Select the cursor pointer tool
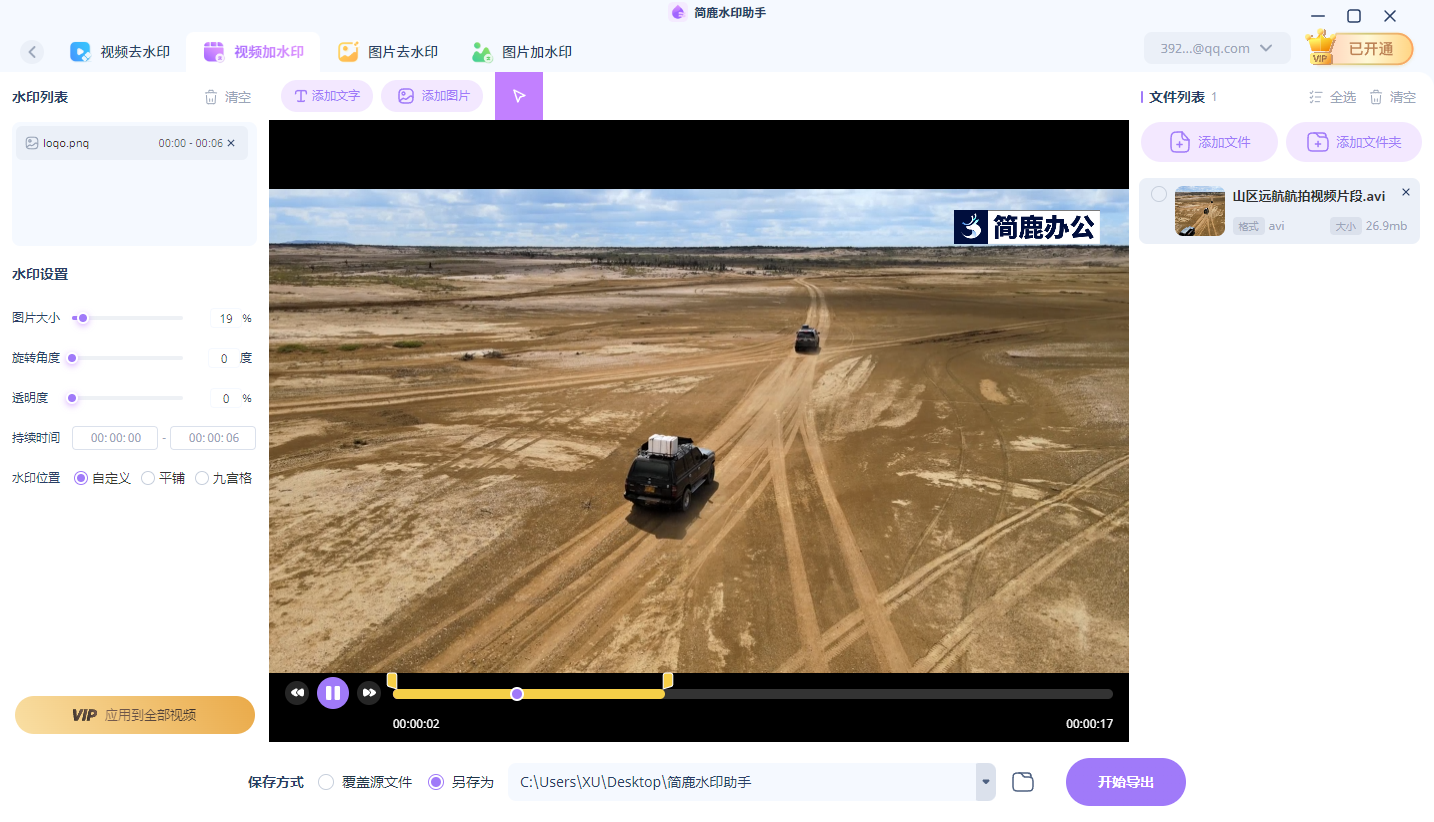This screenshot has height=822, width=1434. click(x=519, y=96)
